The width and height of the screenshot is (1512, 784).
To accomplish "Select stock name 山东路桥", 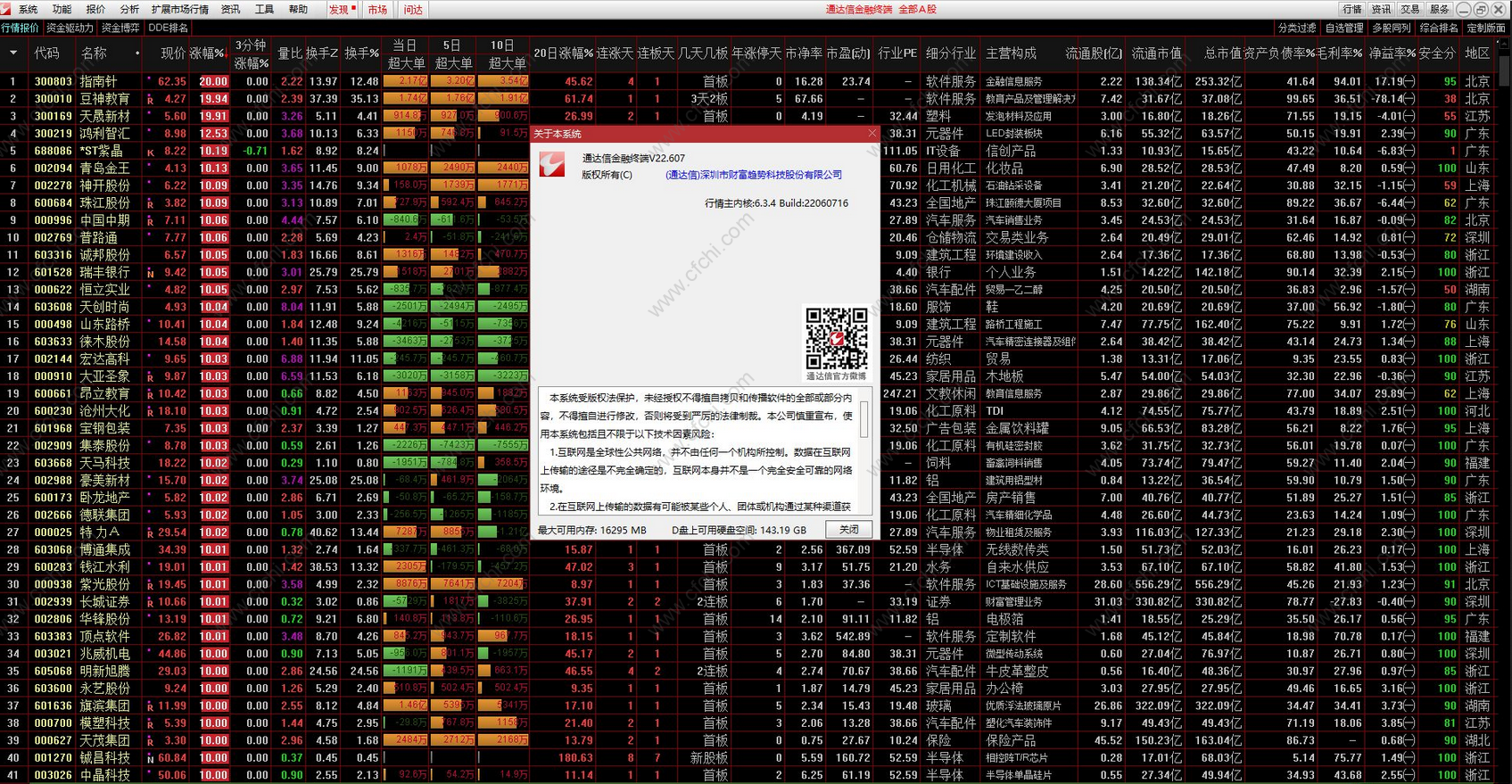I will 105,325.
